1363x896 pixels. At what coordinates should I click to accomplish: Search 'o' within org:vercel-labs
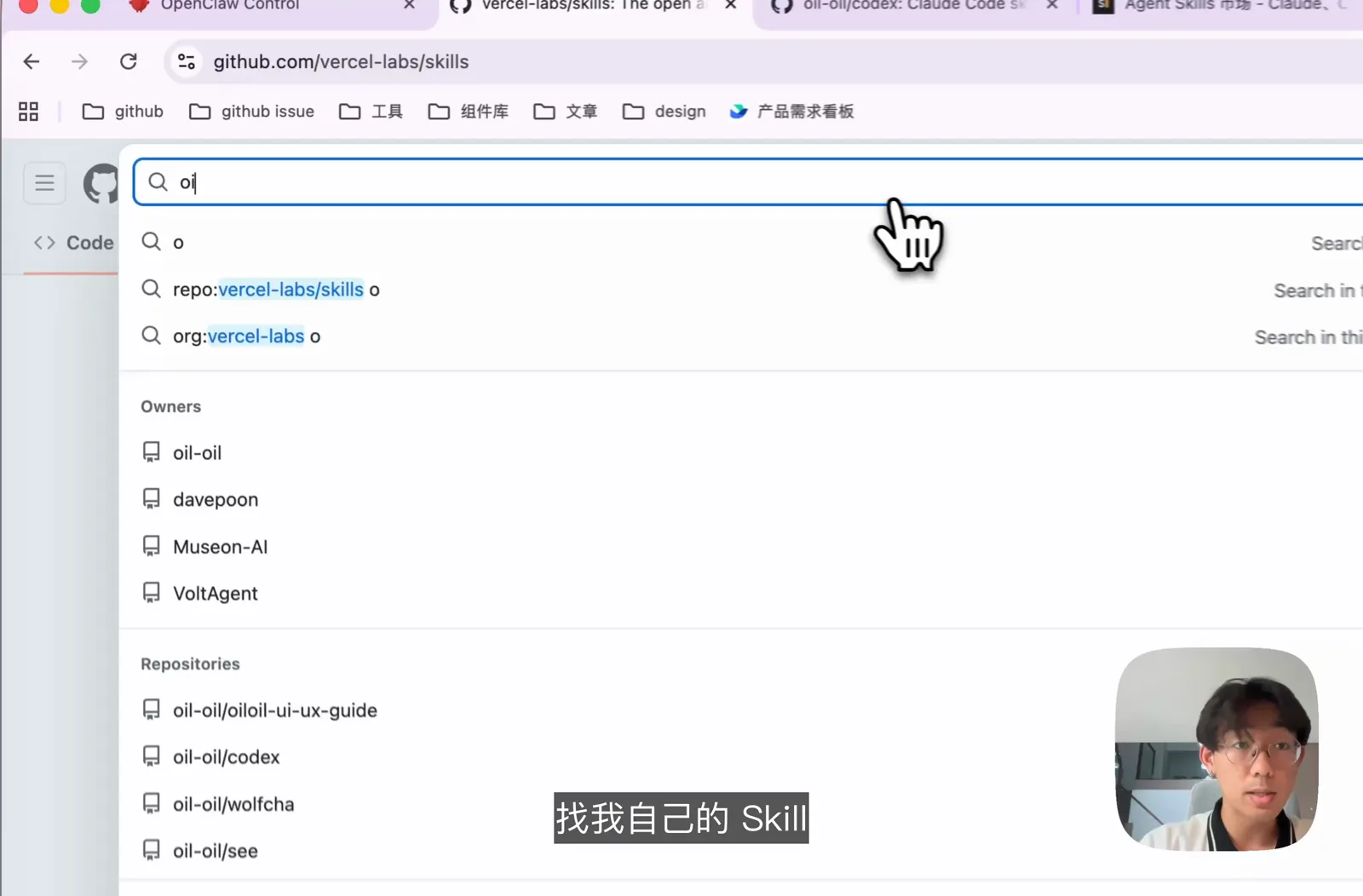pos(741,336)
